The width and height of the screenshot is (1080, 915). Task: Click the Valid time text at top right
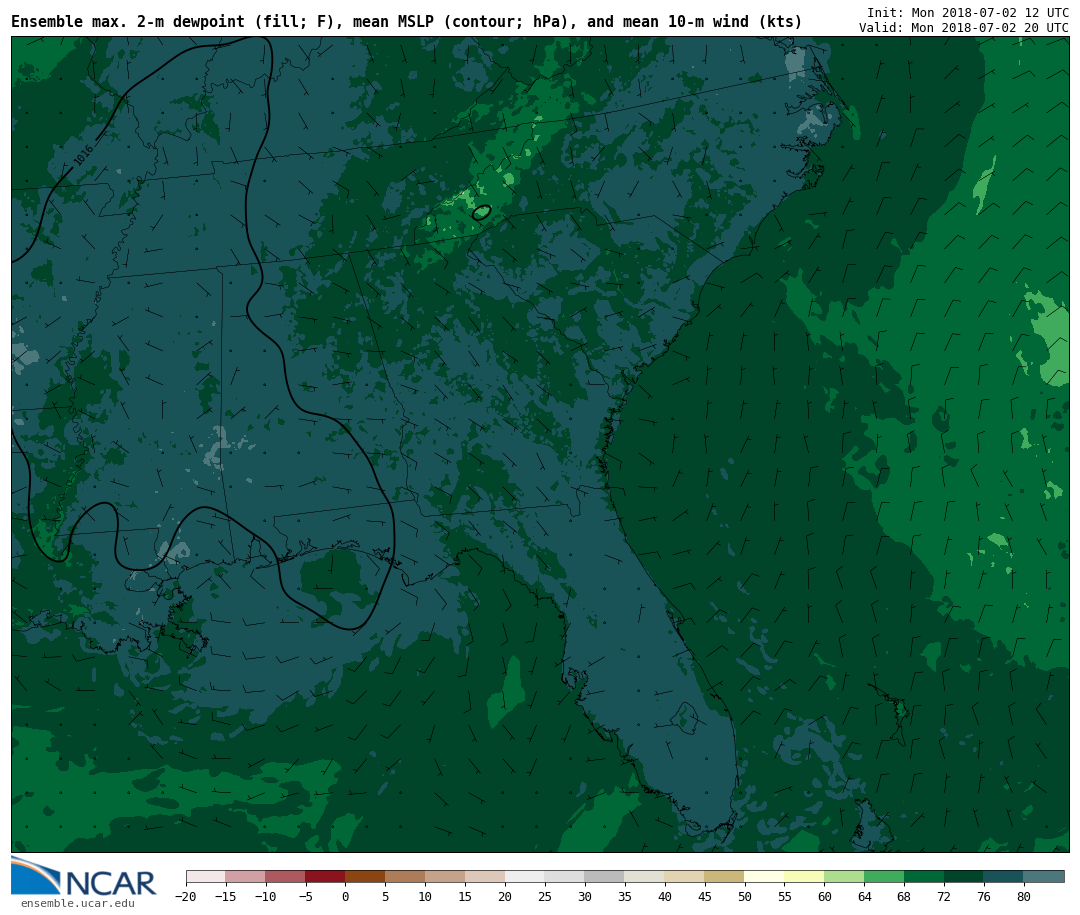(x=963, y=28)
